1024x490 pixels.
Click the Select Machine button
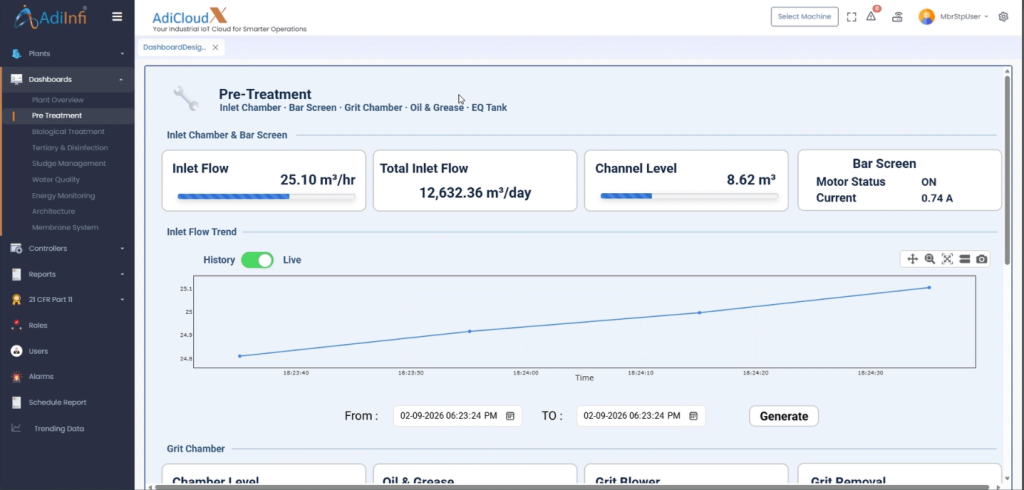coord(805,17)
